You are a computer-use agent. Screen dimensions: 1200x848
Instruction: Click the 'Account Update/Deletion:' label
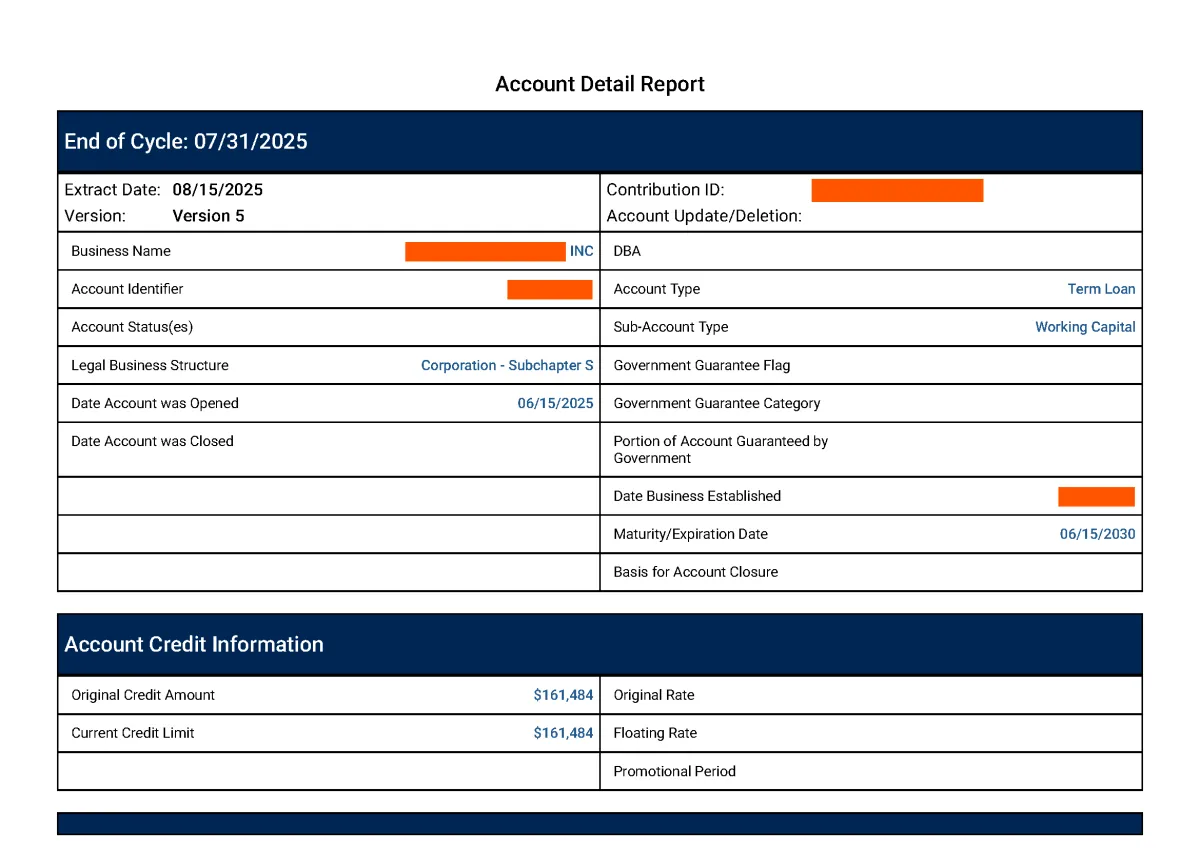pos(704,215)
